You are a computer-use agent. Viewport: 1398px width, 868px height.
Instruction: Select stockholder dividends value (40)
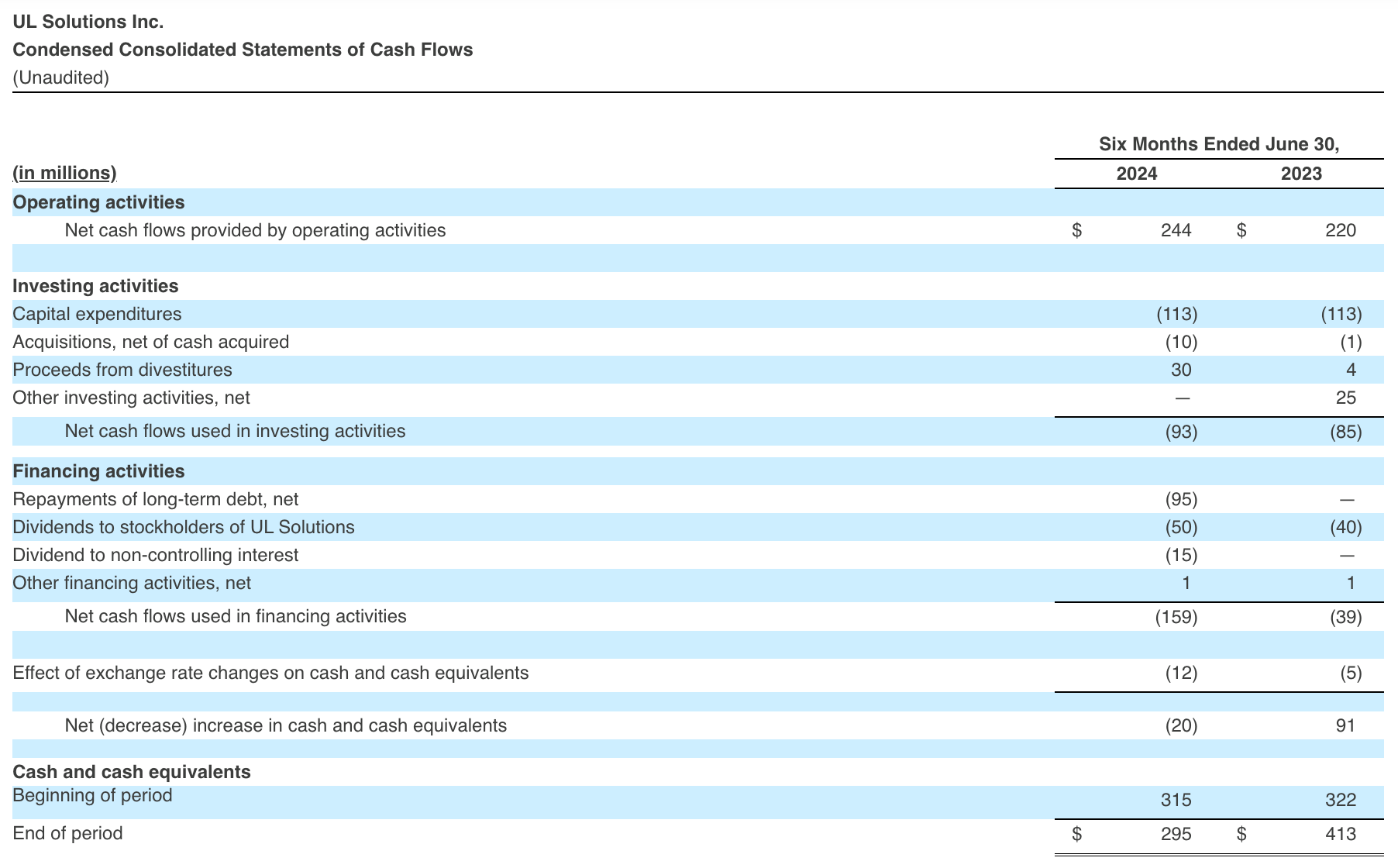pyautogui.click(x=1346, y=527)
